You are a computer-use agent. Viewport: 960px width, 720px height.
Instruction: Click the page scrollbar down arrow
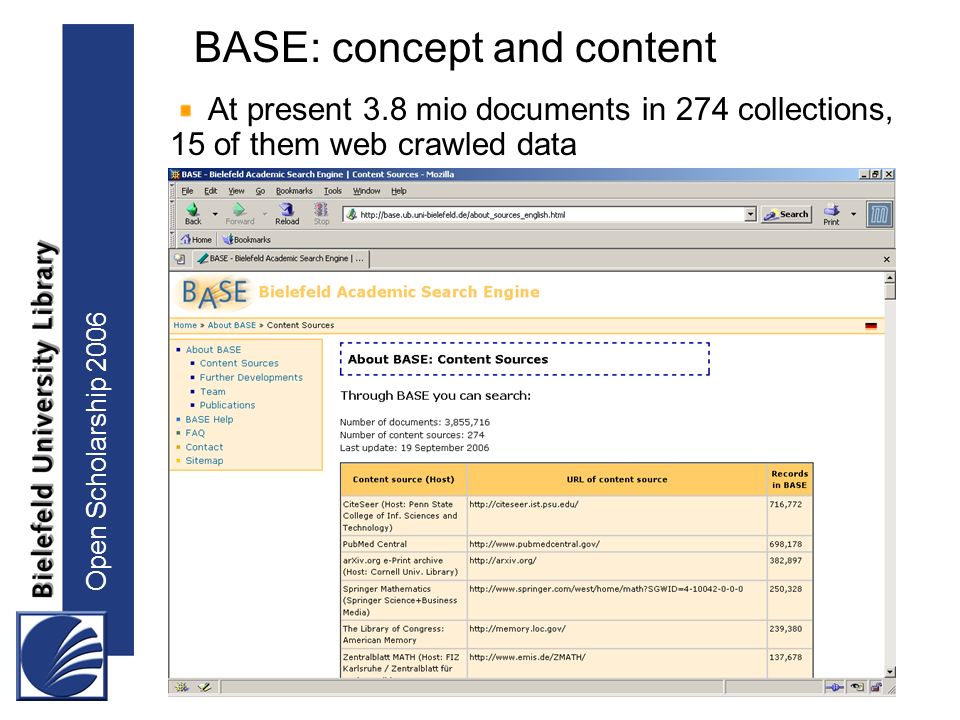coord(890,672)
